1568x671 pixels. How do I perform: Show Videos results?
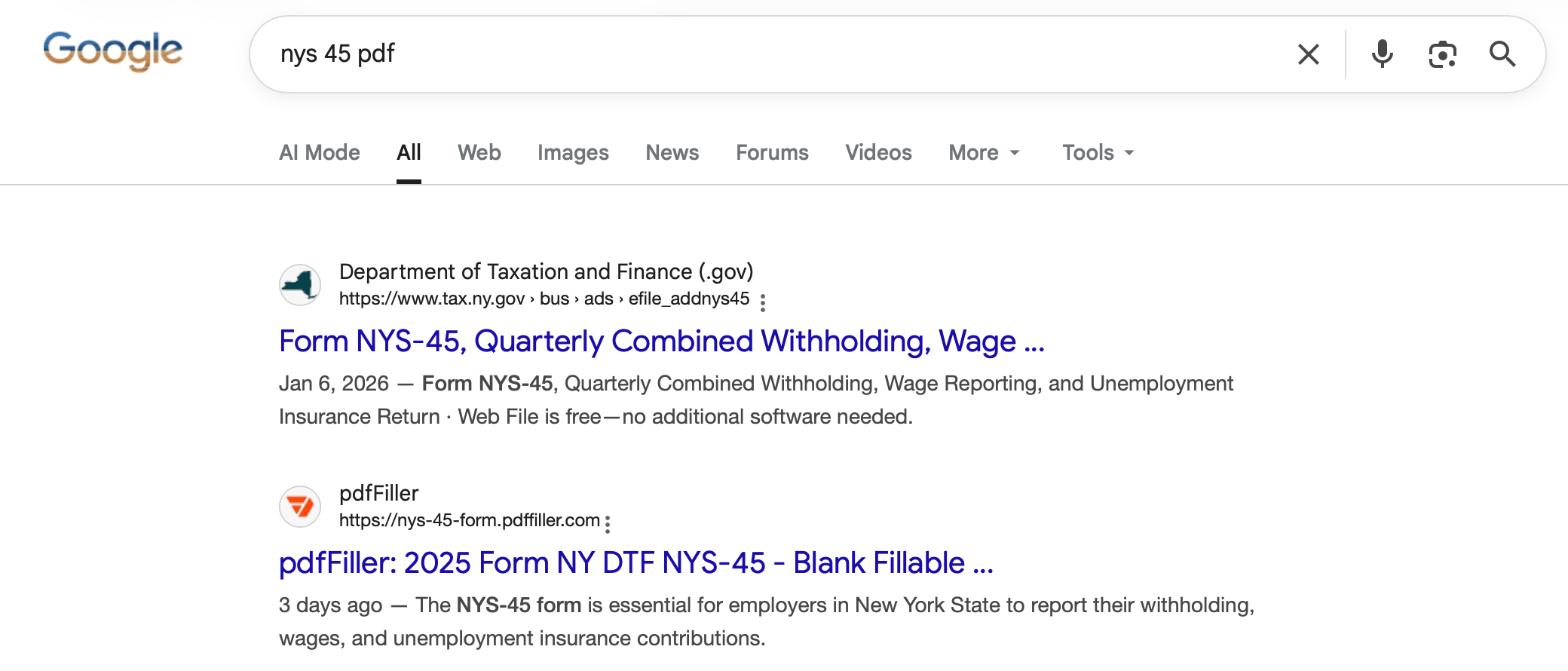[x=878, y=153]
